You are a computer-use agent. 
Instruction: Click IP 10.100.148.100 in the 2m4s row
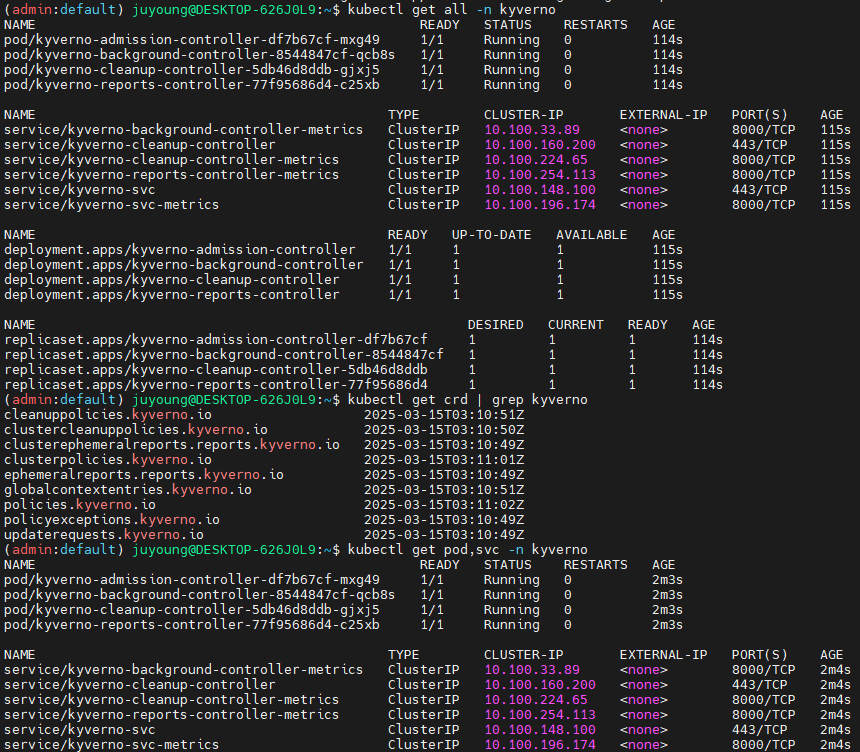[540, 729]
